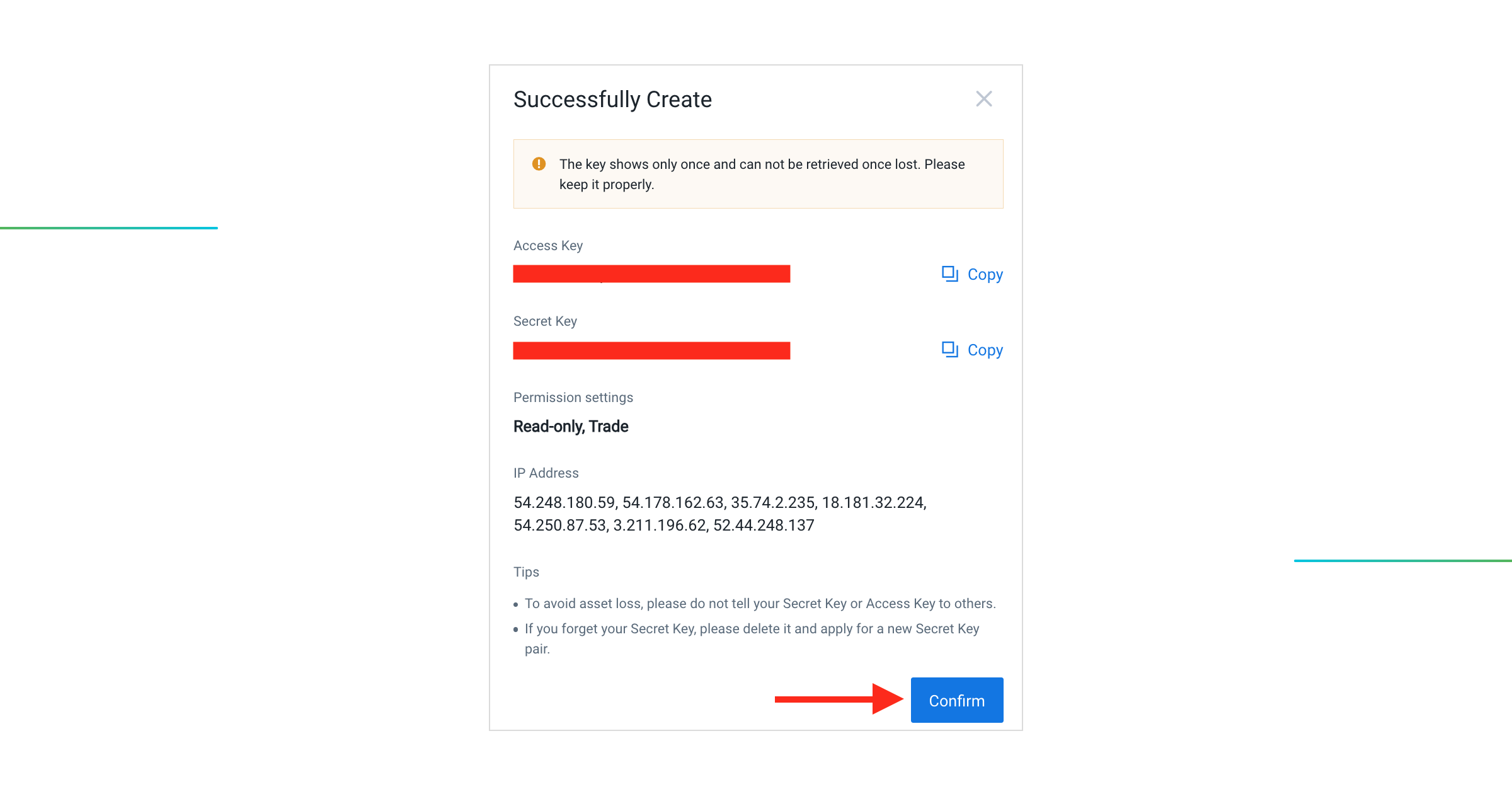
Task: Click the Permission settings label
Action: (x=573, y=398)
